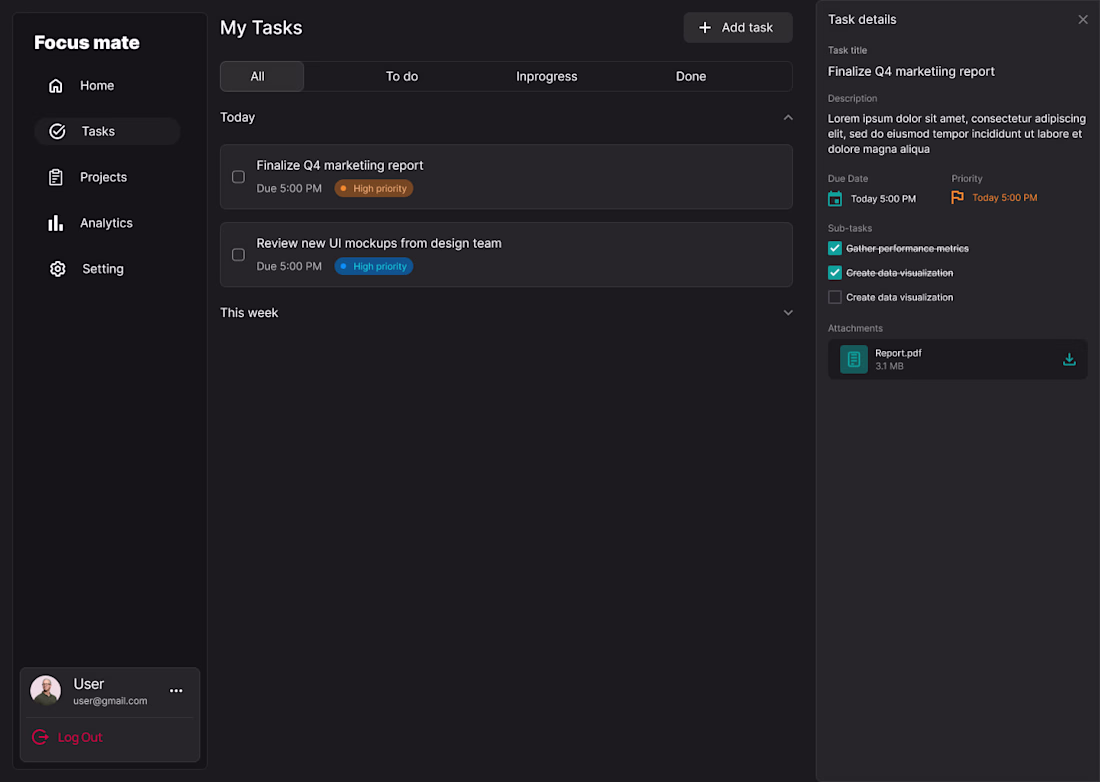Close the Task details panel

coord(1083,20)
